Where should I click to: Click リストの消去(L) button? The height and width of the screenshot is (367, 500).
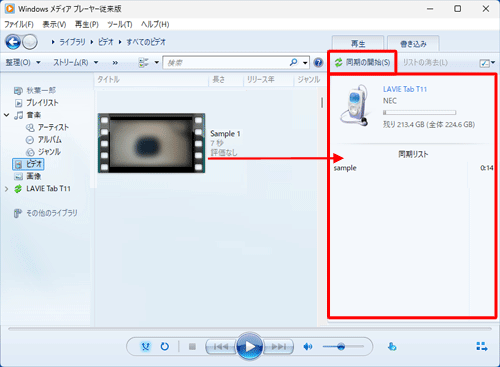[425, 62]
